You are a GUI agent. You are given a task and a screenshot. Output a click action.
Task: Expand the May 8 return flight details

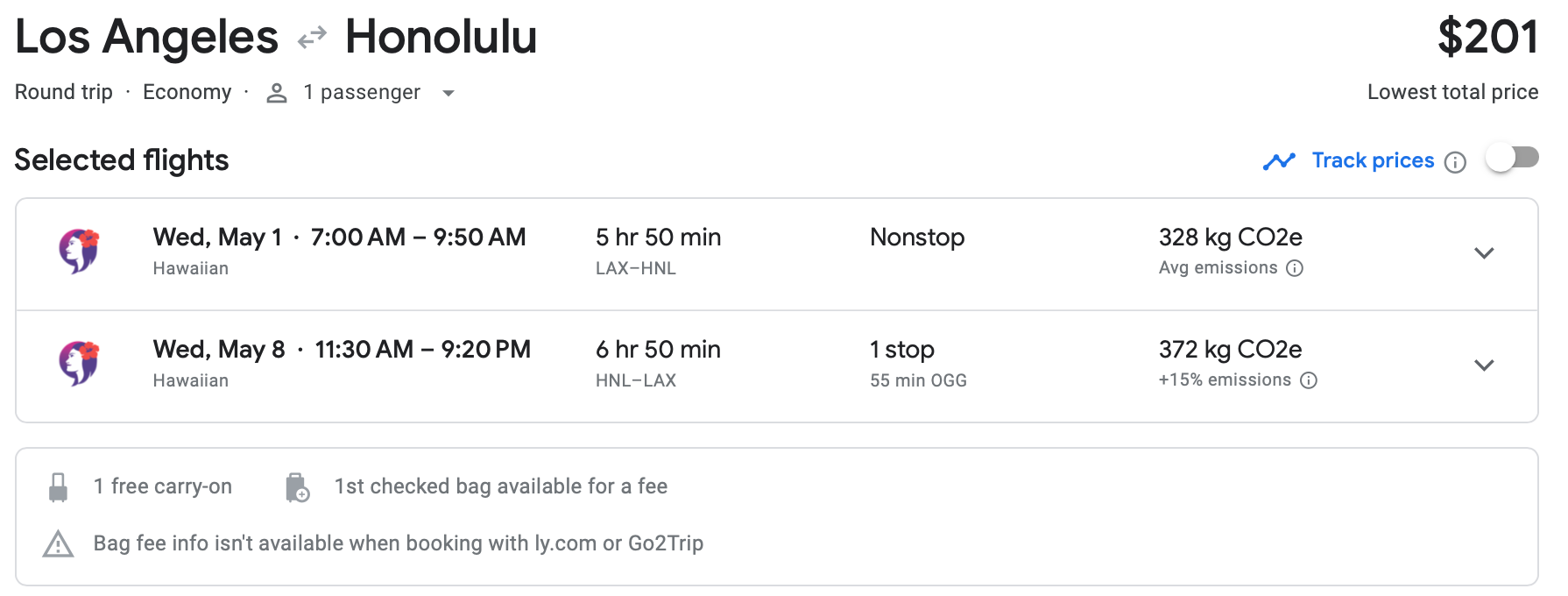tap(1484, 365)
